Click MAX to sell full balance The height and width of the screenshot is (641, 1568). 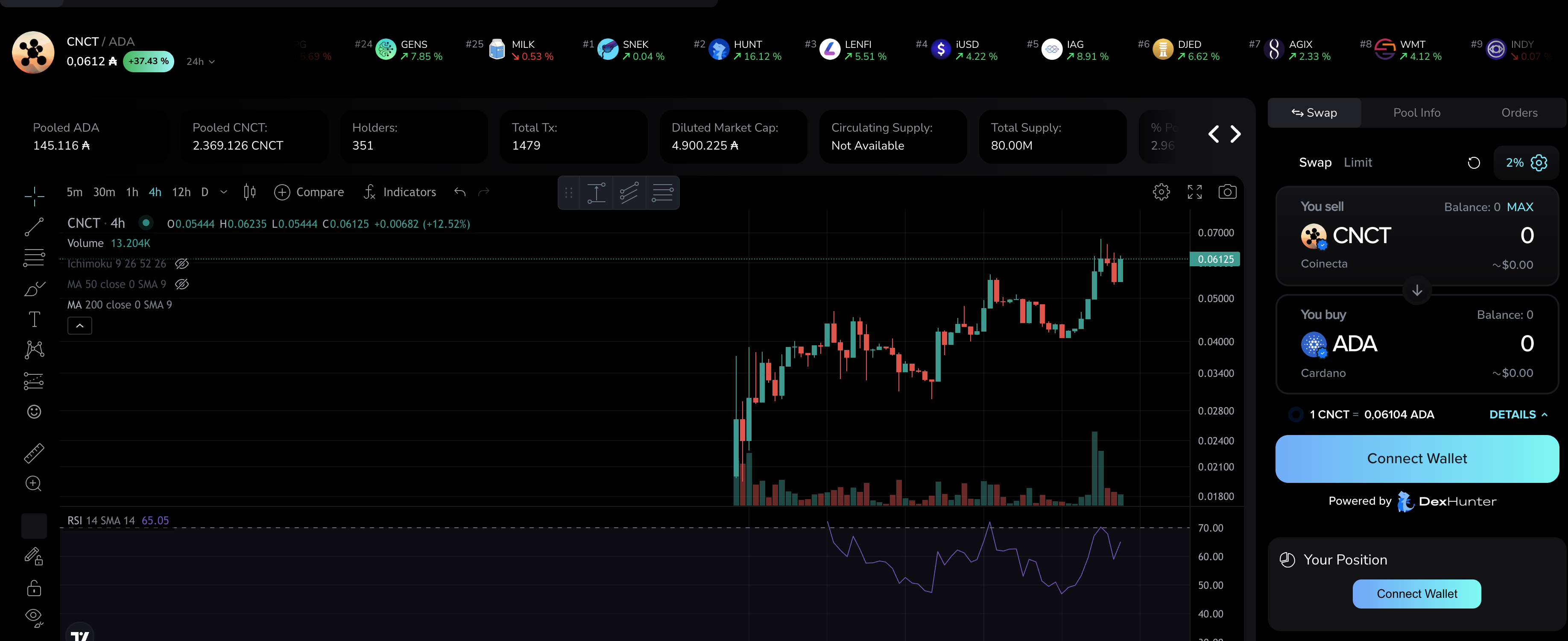(x=1520, y=207)
